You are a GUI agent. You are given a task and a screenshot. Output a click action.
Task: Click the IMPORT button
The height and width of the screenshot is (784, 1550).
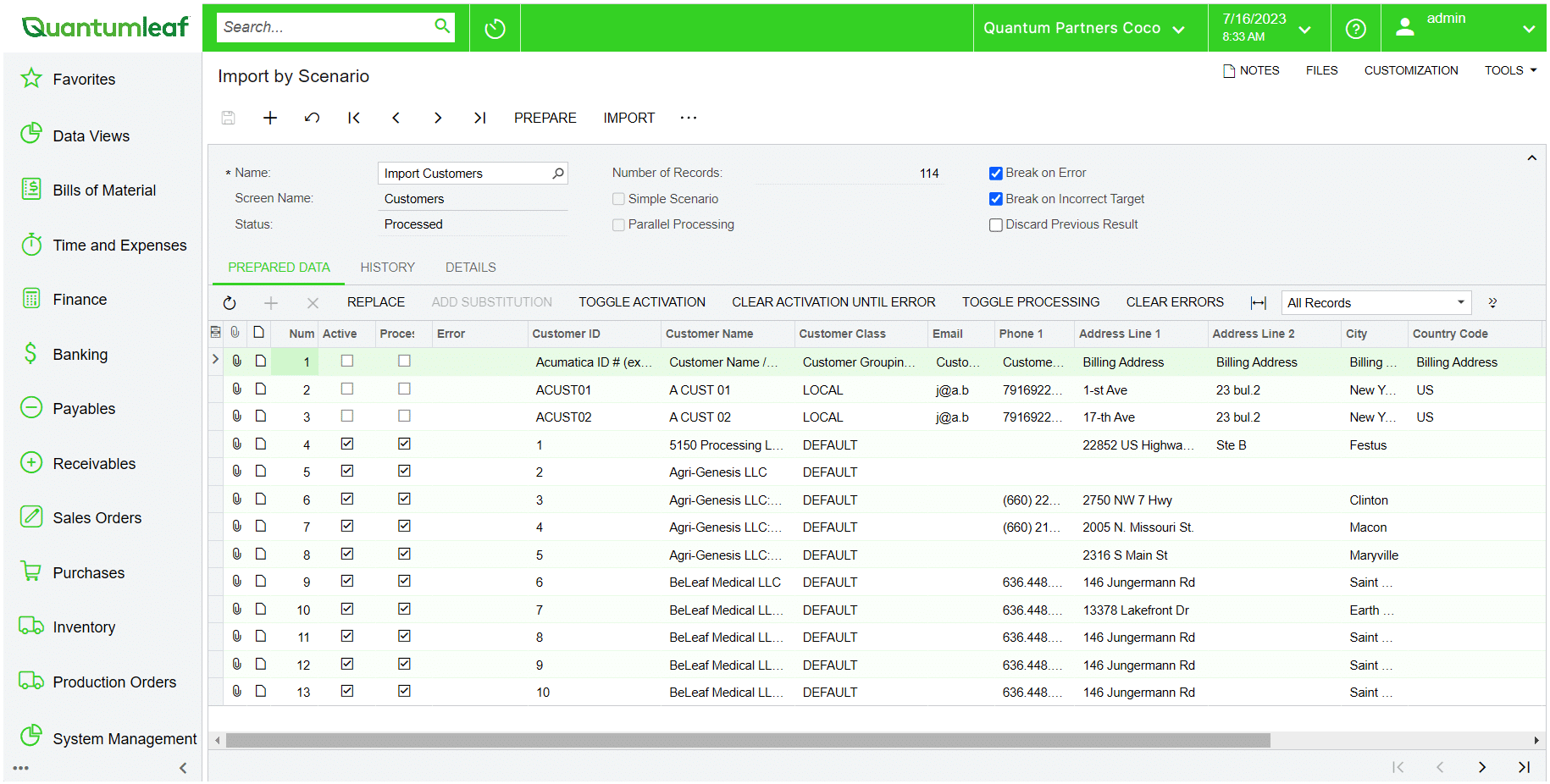(628, 118)
